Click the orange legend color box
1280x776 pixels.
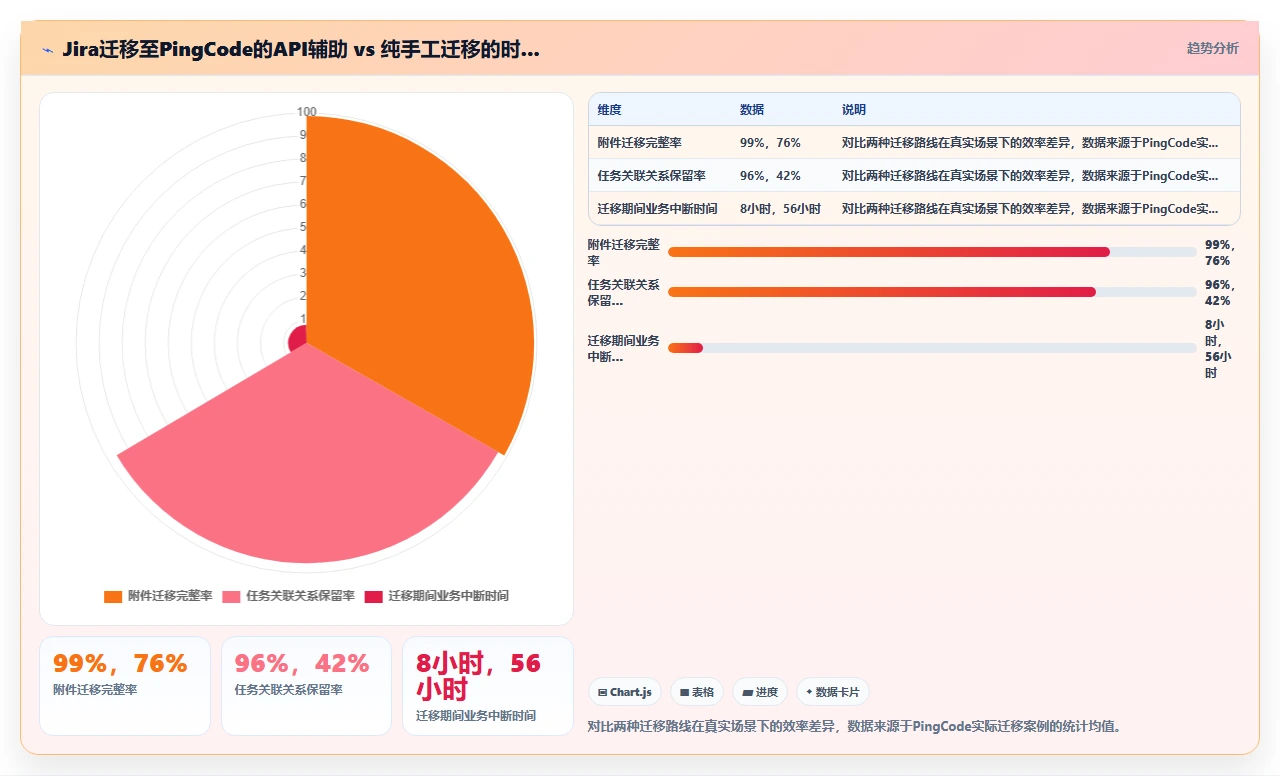click(113, 596)
